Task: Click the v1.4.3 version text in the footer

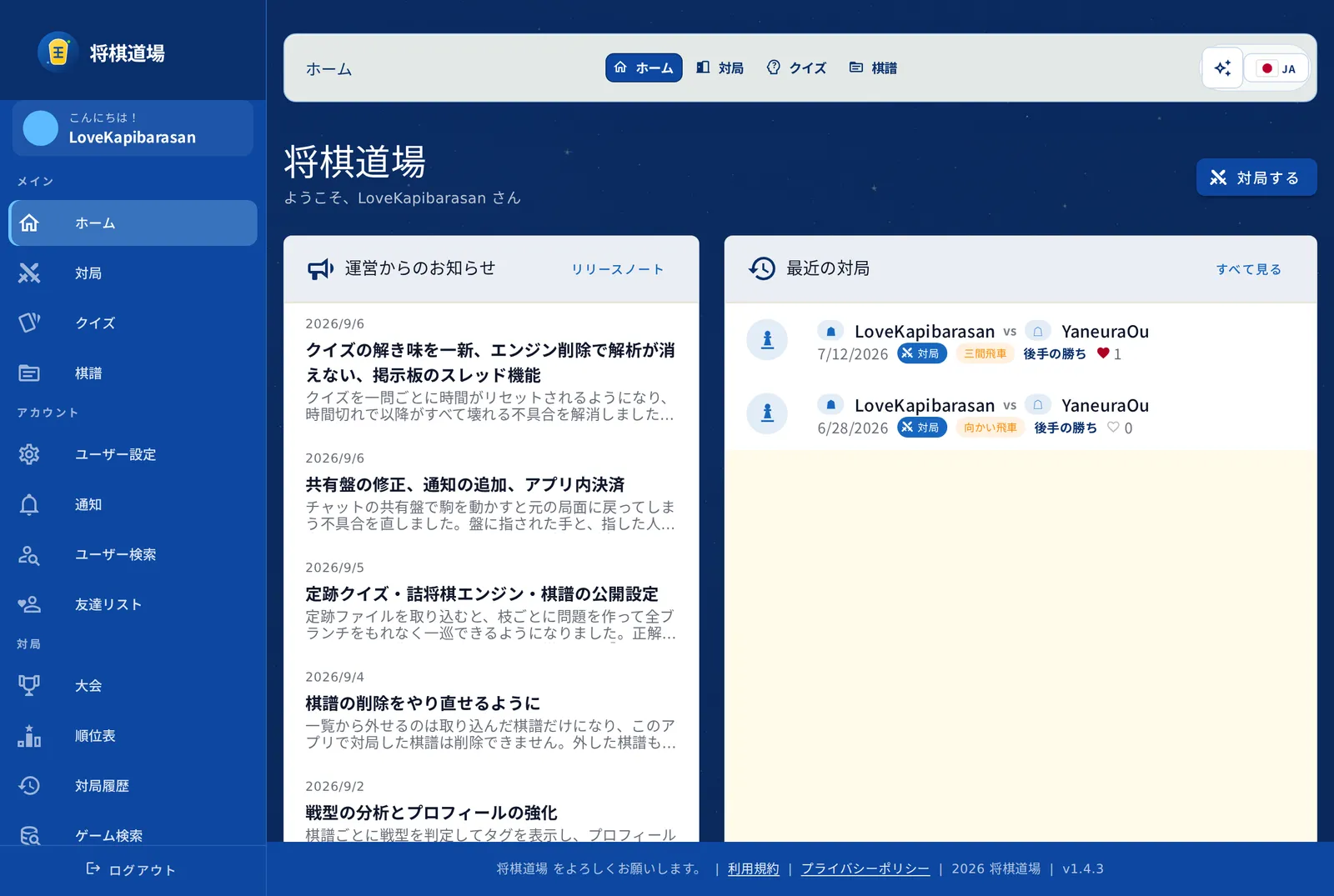Action: pos(1083,868)
